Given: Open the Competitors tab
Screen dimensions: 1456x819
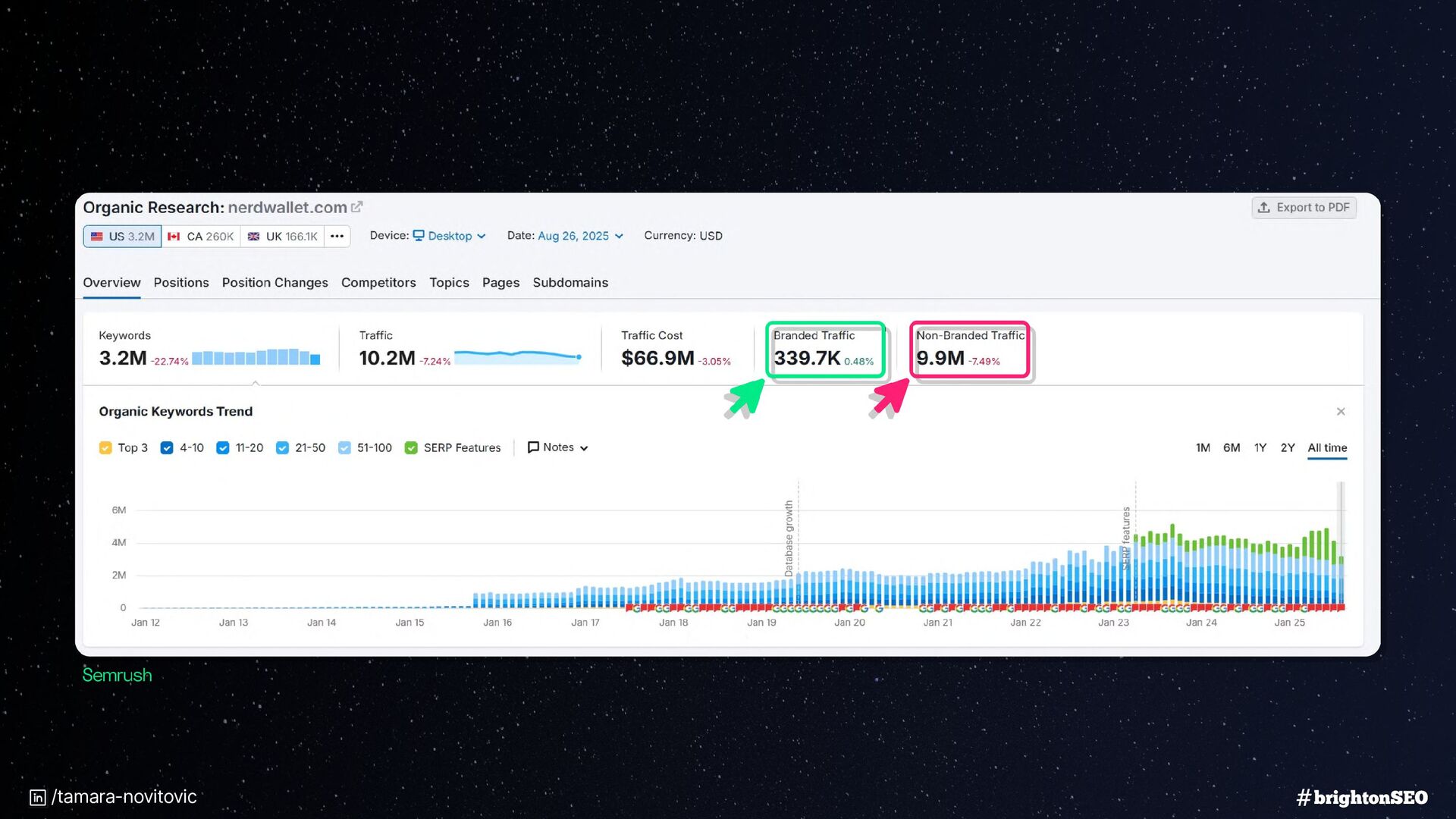Looking at the screenshot, I should click(x=378, y=283).
